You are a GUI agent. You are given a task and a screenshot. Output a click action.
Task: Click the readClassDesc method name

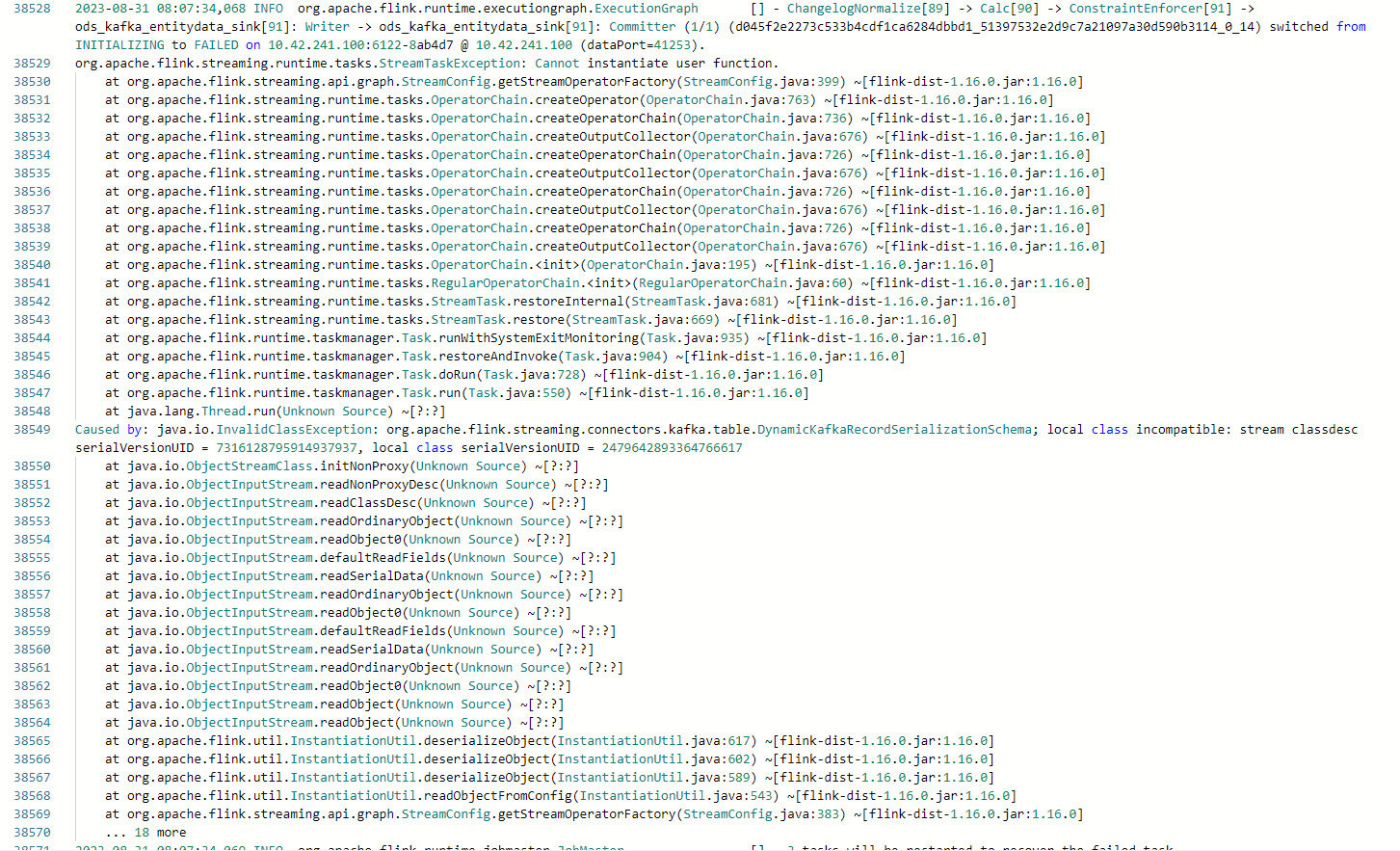pos(367,503)
